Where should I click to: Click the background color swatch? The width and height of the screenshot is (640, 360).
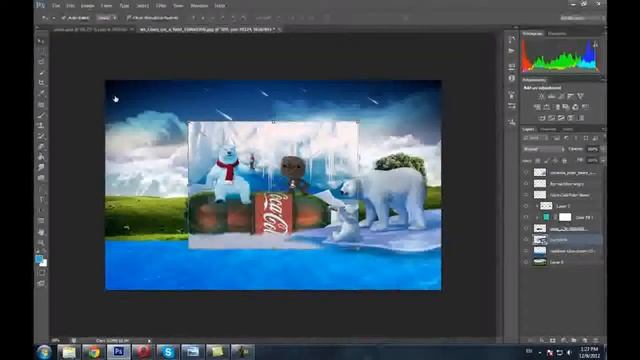(44, 264)
